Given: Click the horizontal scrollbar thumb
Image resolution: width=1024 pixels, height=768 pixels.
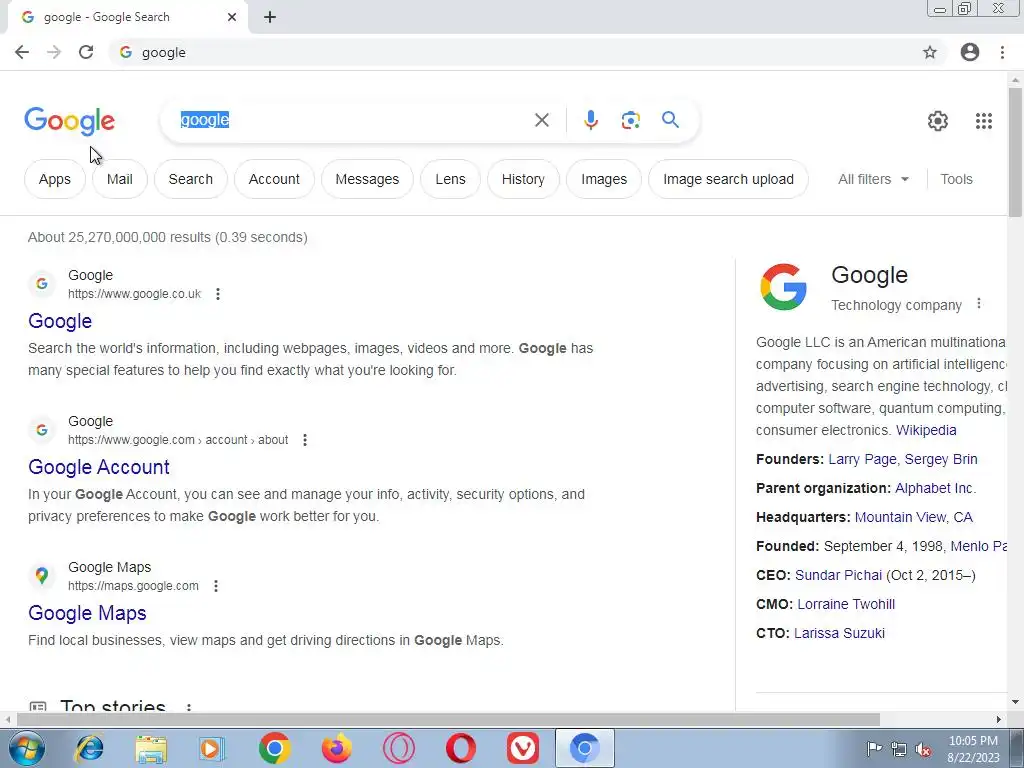Looking at the screenshot, I should pyautogui.click(x=448, y=720).
